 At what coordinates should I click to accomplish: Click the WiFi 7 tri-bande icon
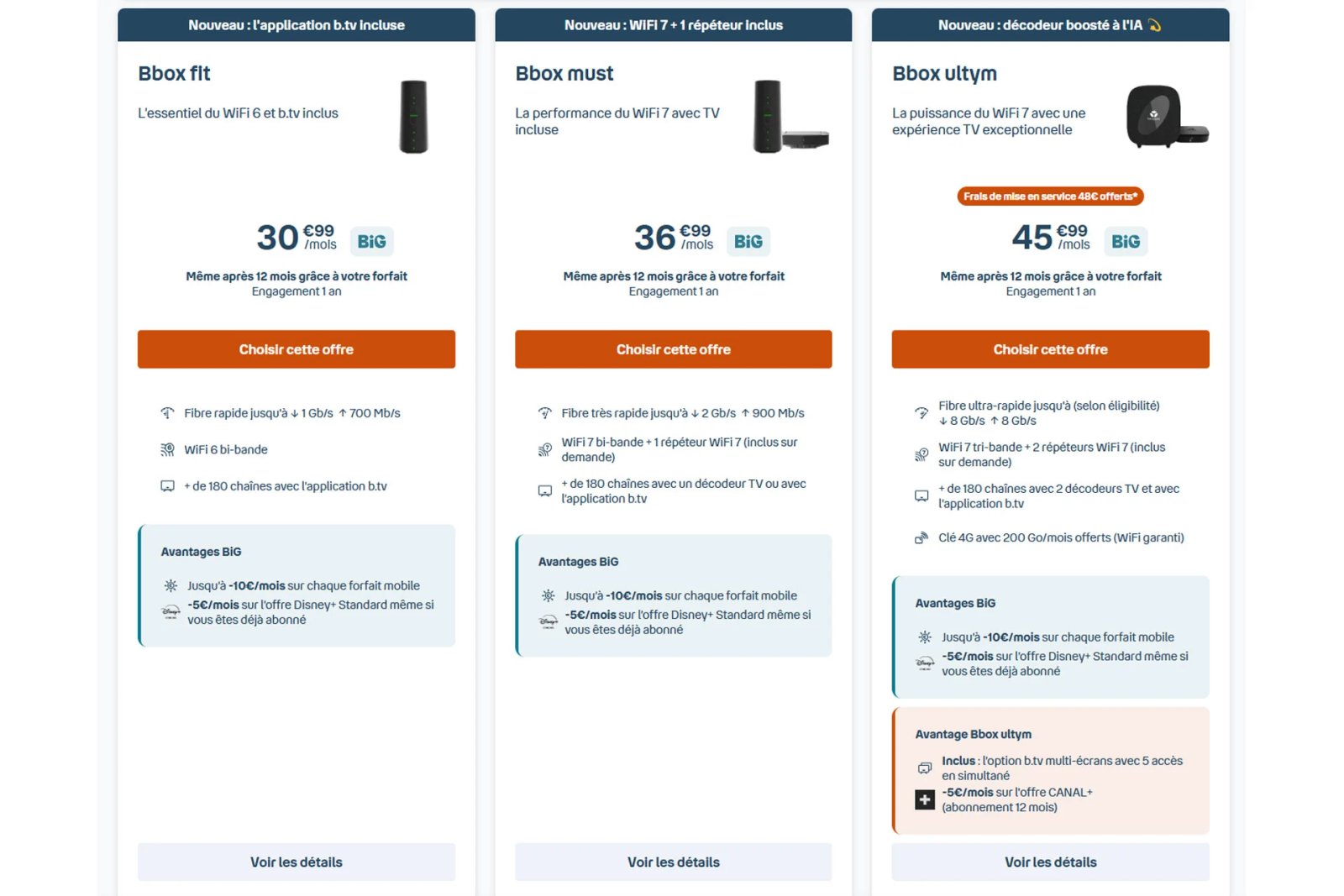tap(921, 455)
